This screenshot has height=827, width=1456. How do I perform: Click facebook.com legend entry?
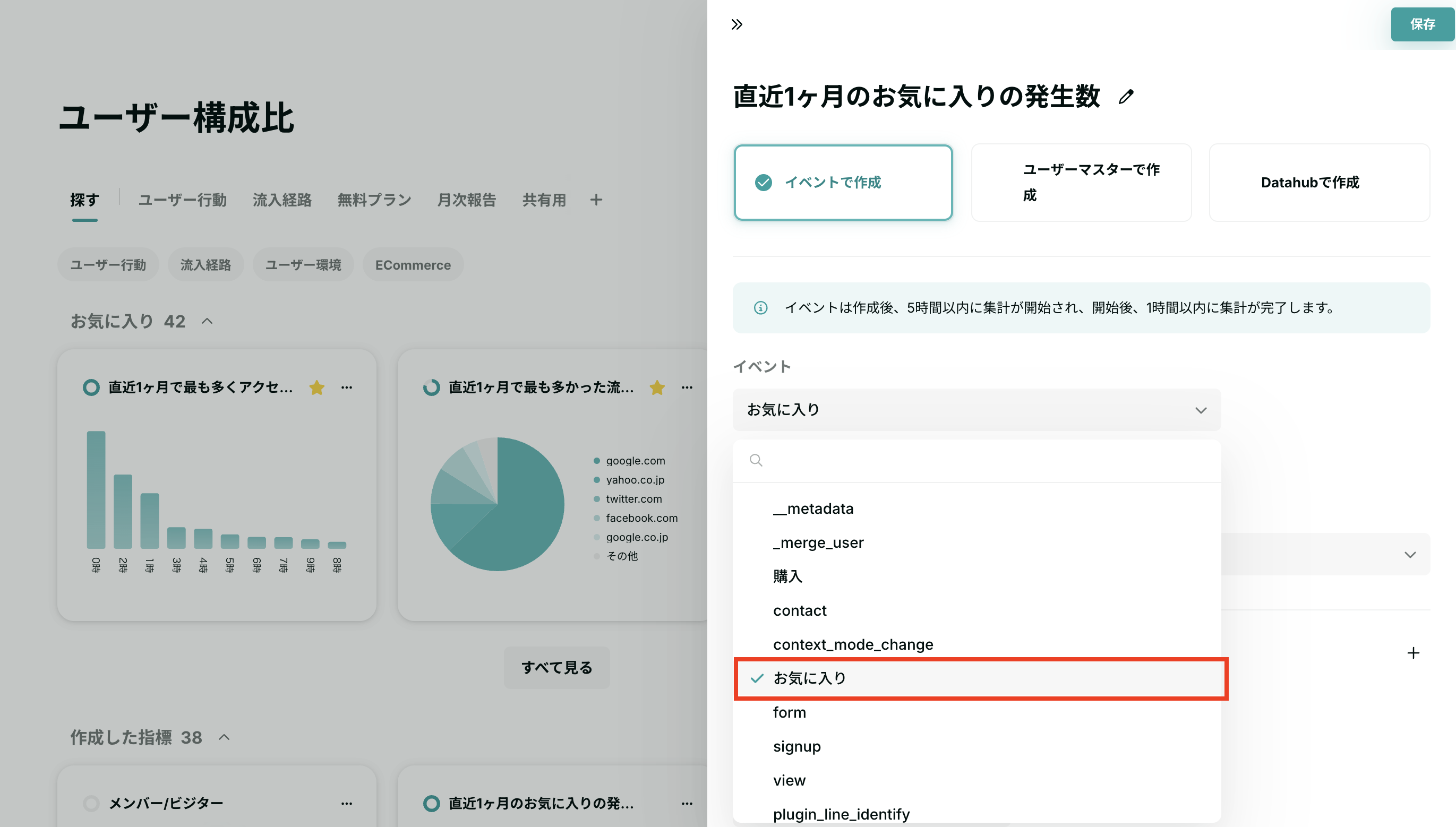(636, 518)
